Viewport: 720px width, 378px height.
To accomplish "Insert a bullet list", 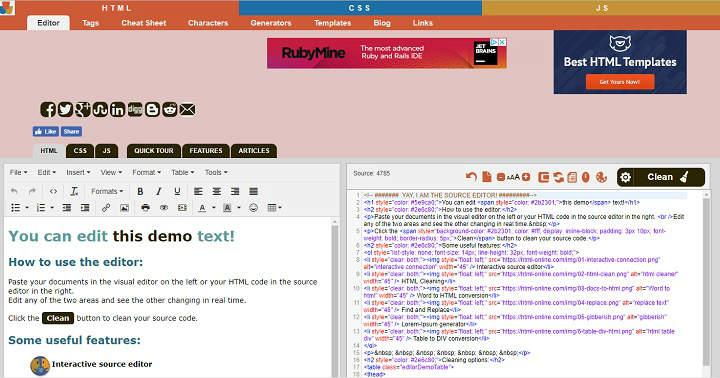I will coord(16,208).
